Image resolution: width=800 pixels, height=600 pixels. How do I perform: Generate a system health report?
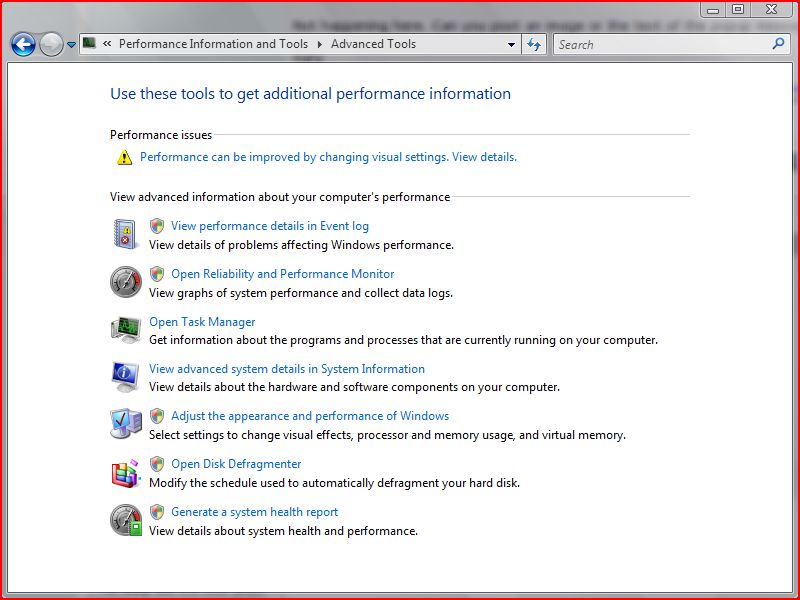coord(255,512)
